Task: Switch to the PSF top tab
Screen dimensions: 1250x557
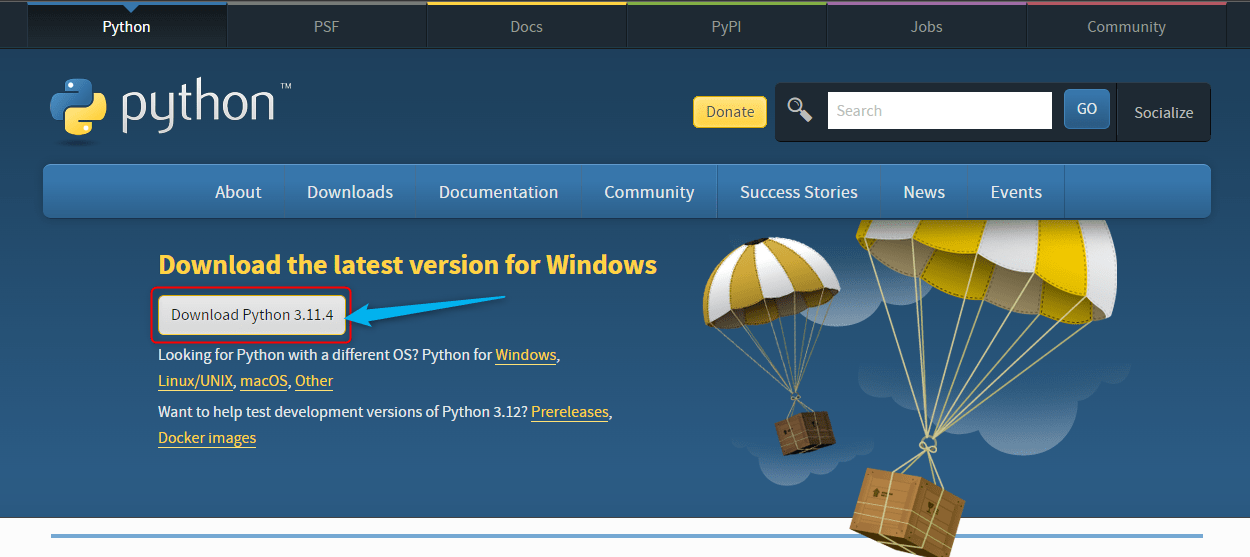Action: click(x=326, y=27)
